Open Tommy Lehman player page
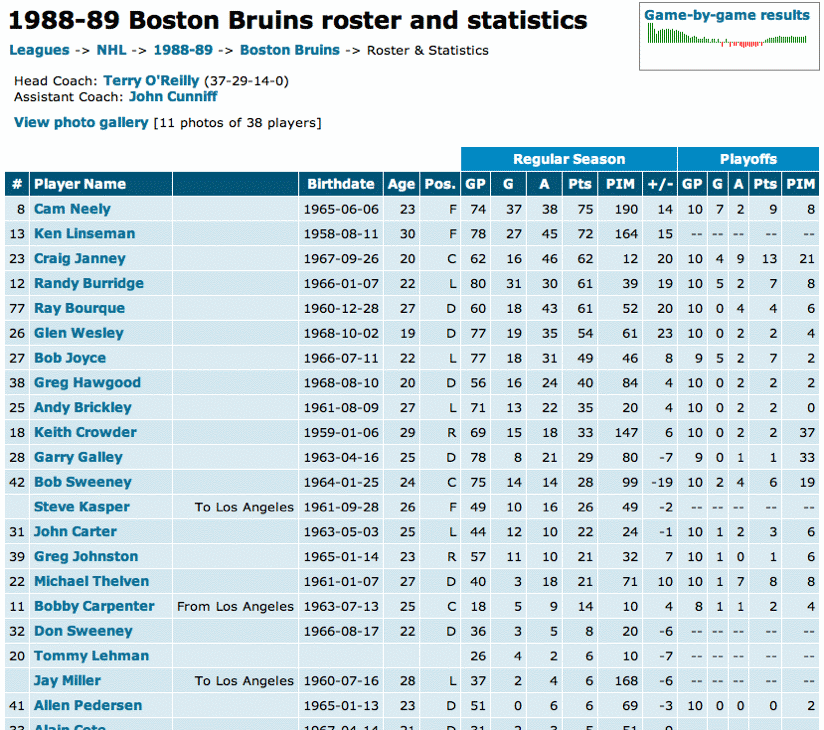 pos(91,656)
